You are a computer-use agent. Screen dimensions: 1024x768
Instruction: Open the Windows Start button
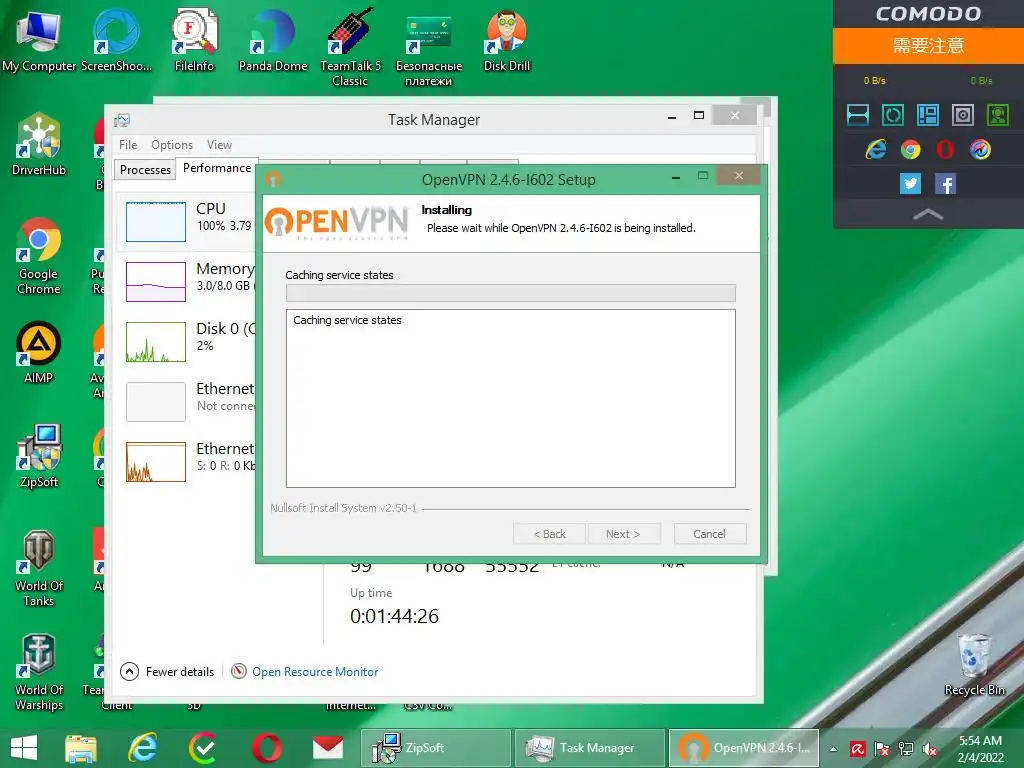[24, 748]
